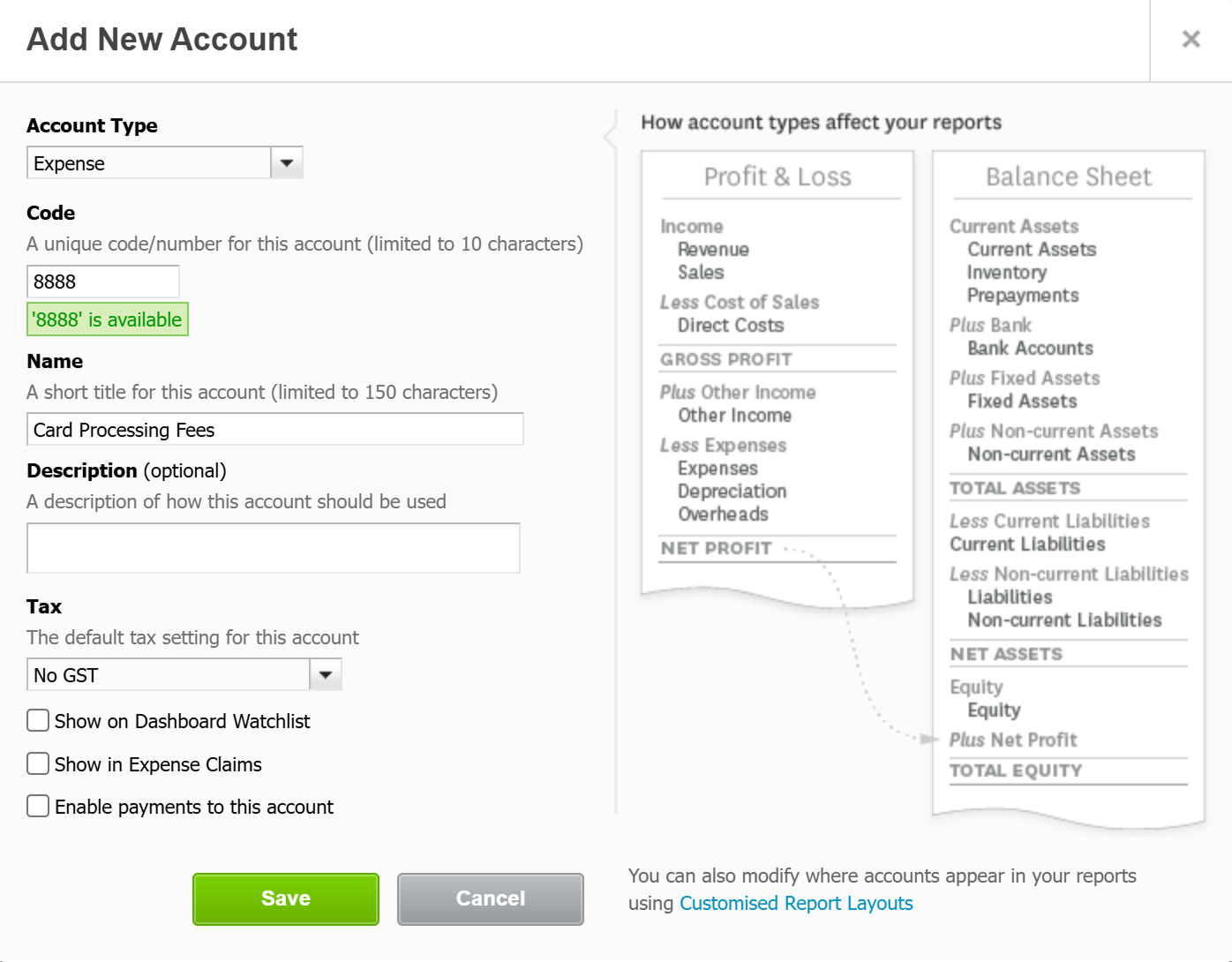1232x962 pixels.
Task: Tick Show on Dashboard Watchlist checkbox
Action: click(x=38, y=720)
